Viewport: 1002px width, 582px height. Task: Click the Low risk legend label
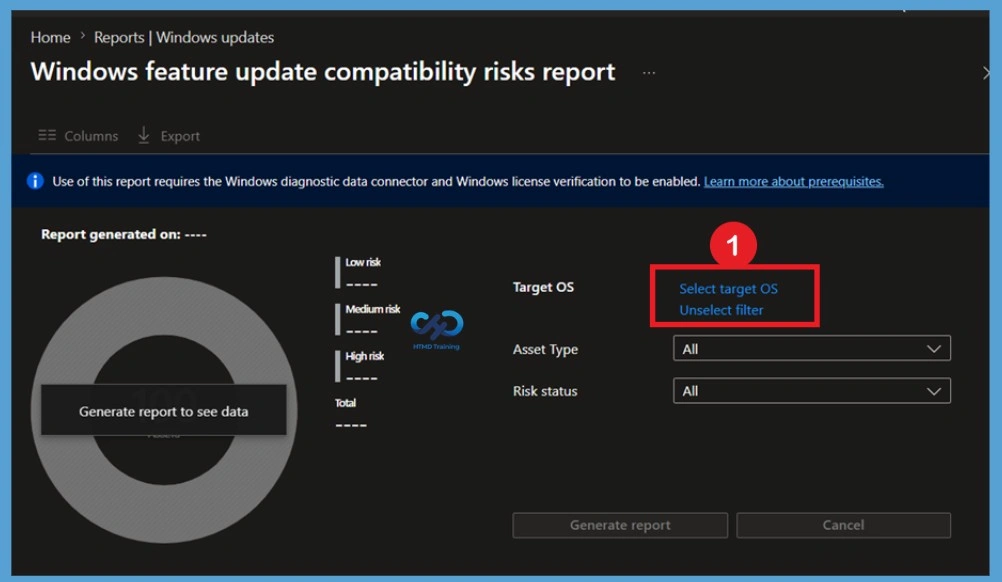363,263
